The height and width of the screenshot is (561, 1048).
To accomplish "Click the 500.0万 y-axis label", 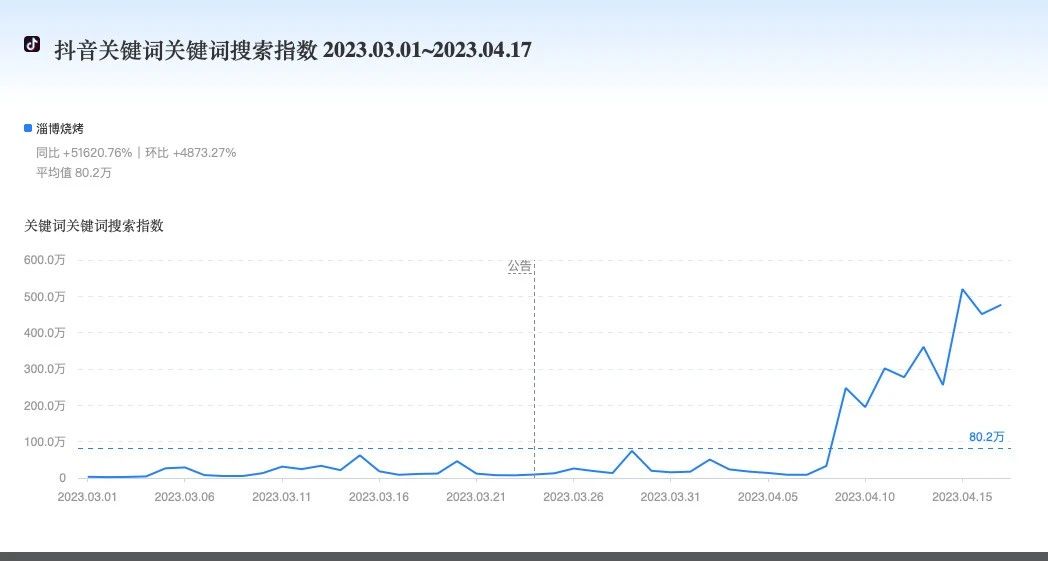I will [45, 296].
